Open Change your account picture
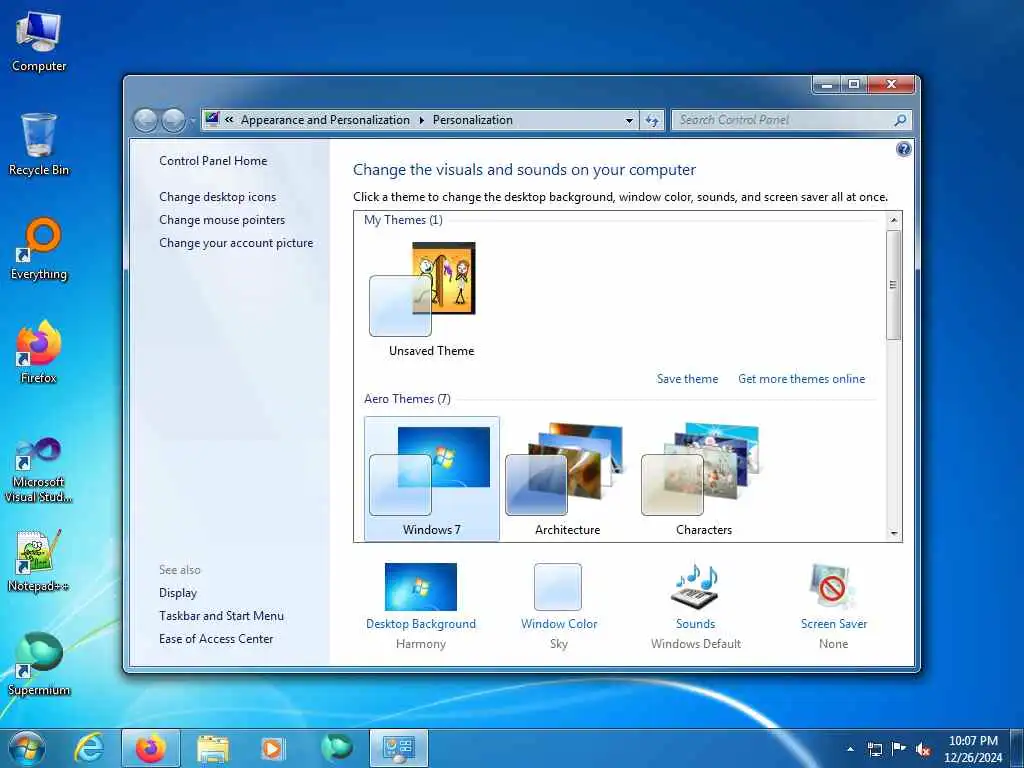1024x768 pixels. tap(236, 243)
